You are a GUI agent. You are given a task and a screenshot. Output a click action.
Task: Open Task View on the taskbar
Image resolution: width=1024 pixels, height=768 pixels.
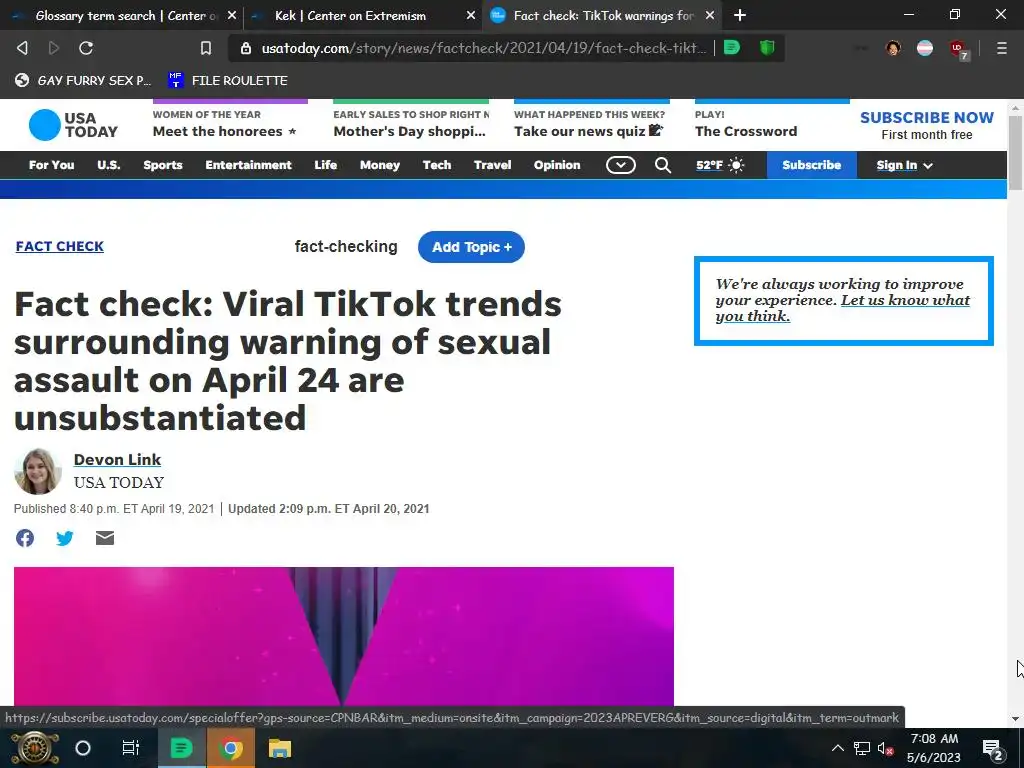click(131, 748)
